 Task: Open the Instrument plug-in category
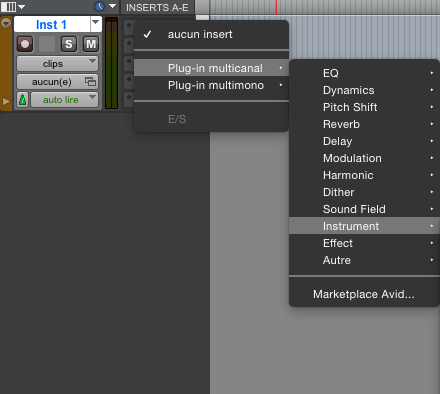[x=364, y=226]
